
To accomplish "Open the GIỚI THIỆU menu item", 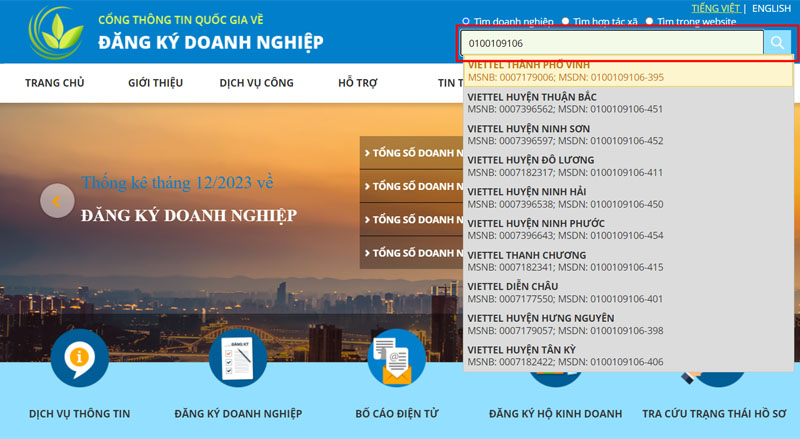I will (155, 83).
